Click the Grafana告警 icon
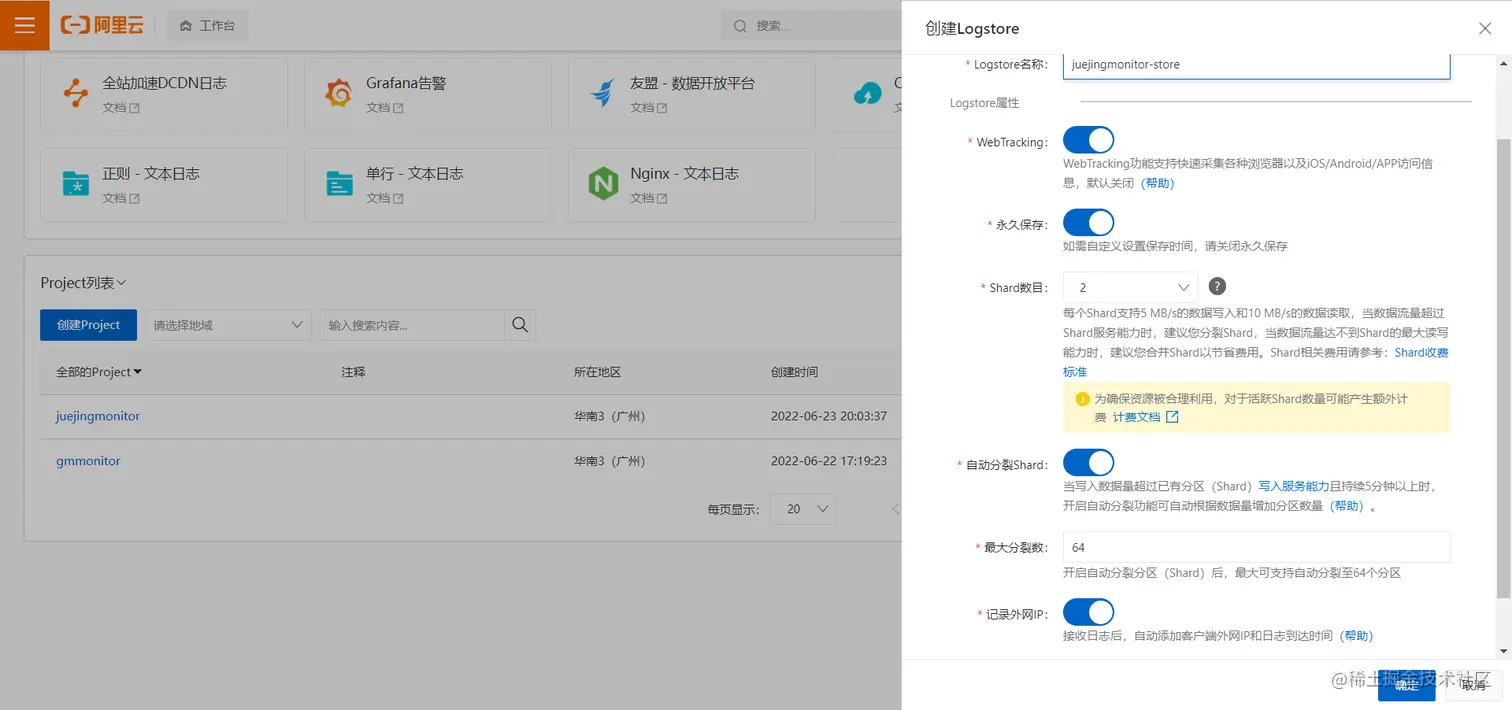The width and height of the screenshot is (1512, 710). (339, 94)
